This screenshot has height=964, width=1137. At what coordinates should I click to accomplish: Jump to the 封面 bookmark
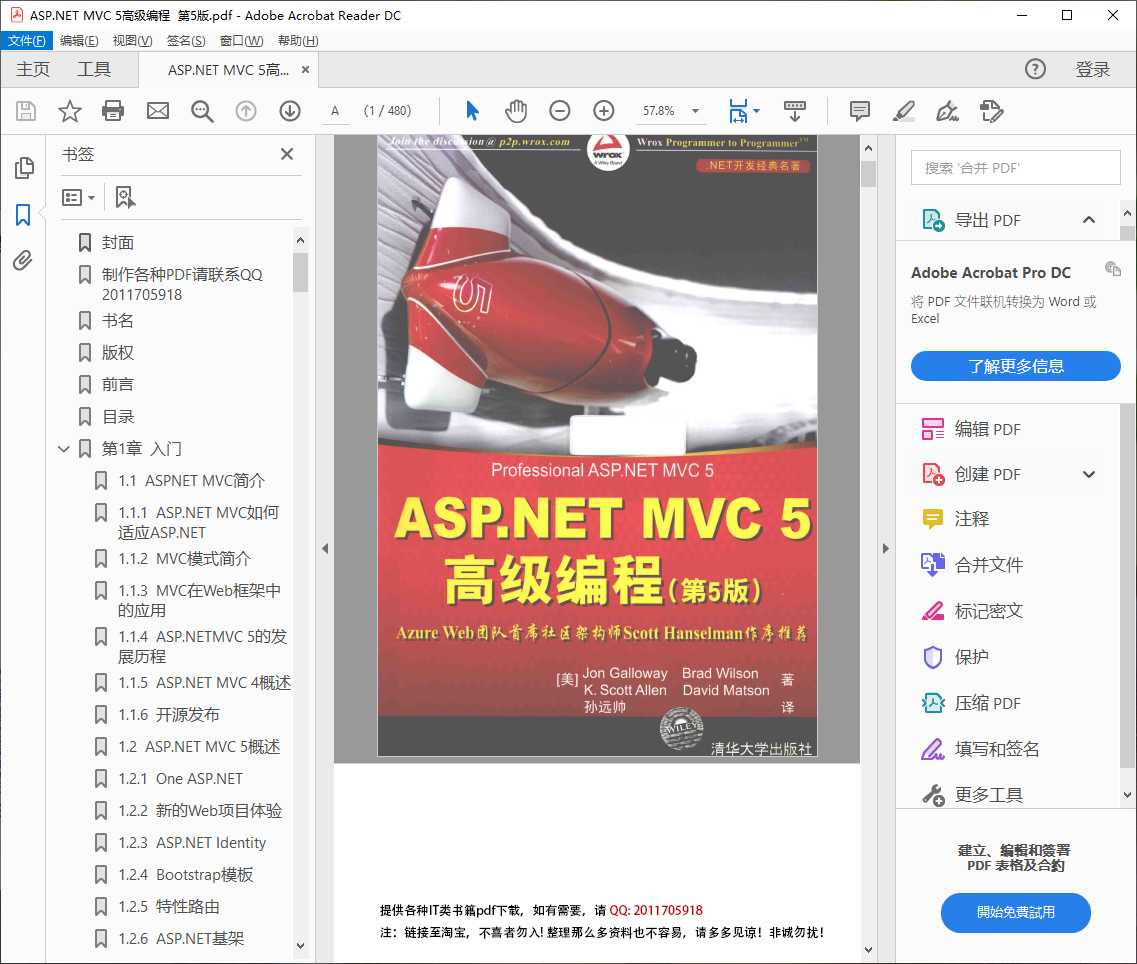coord(117,242)
